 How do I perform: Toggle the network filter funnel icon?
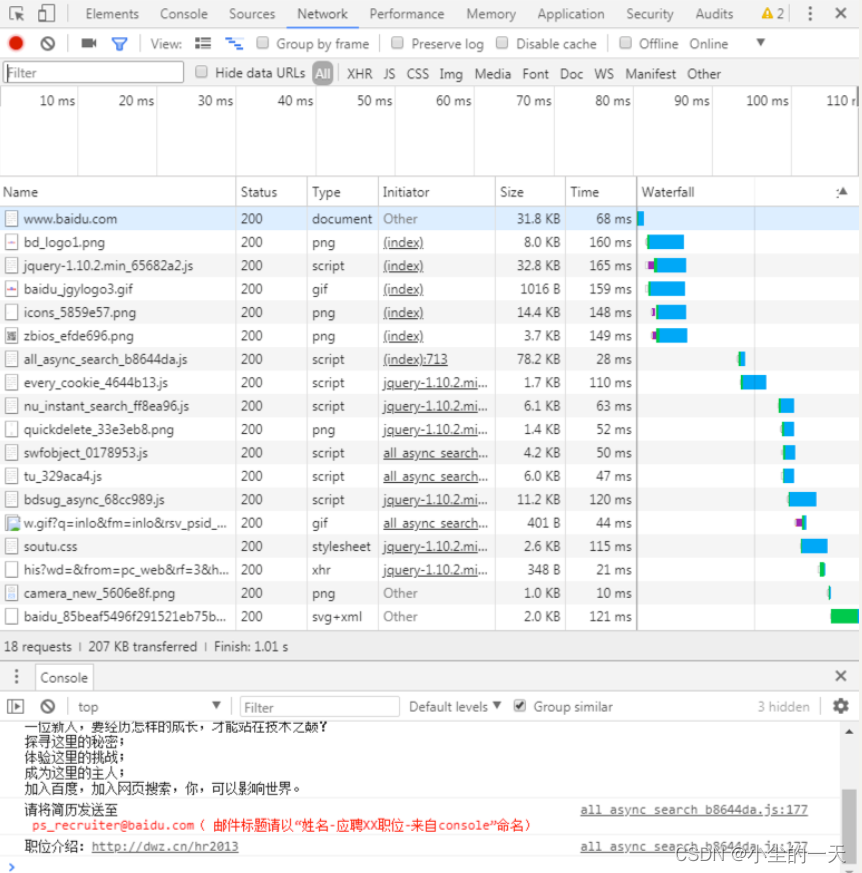click(x=119, y=43)
